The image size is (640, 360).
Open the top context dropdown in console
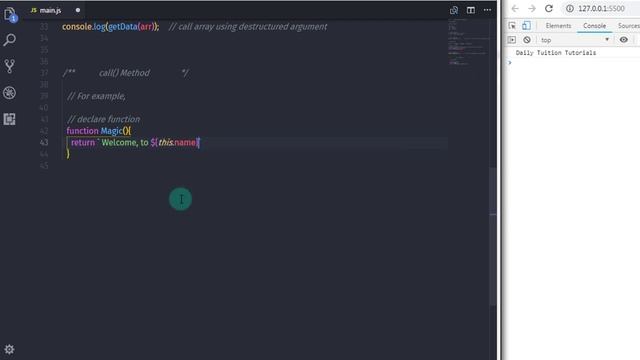click(575, 40)
